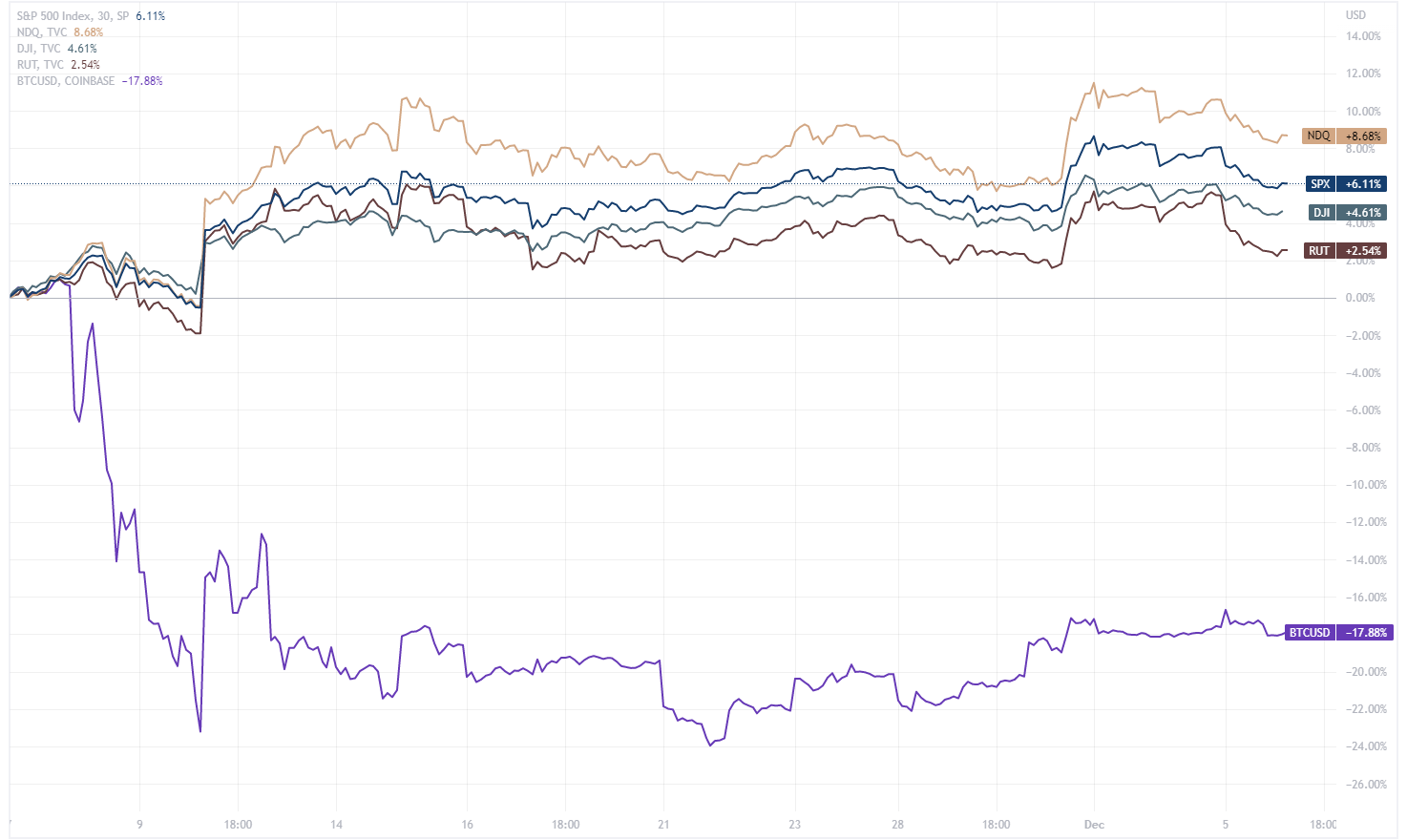The height and width of the screenshot is (840, 1407).
Task: Click the 23 date on time axis
Action: (x=794, y=825)
